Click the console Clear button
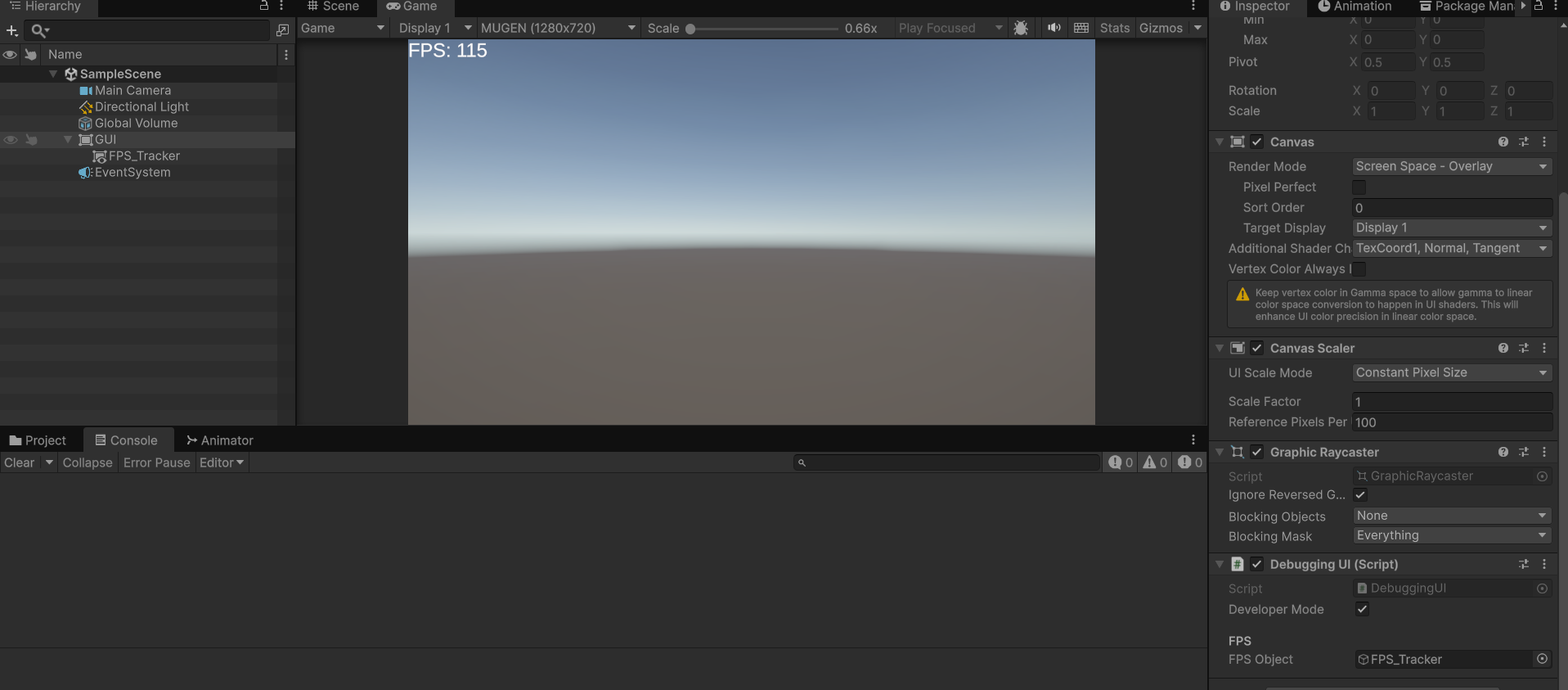Screen dimensions: 1568x690 (x=20, y=462)
